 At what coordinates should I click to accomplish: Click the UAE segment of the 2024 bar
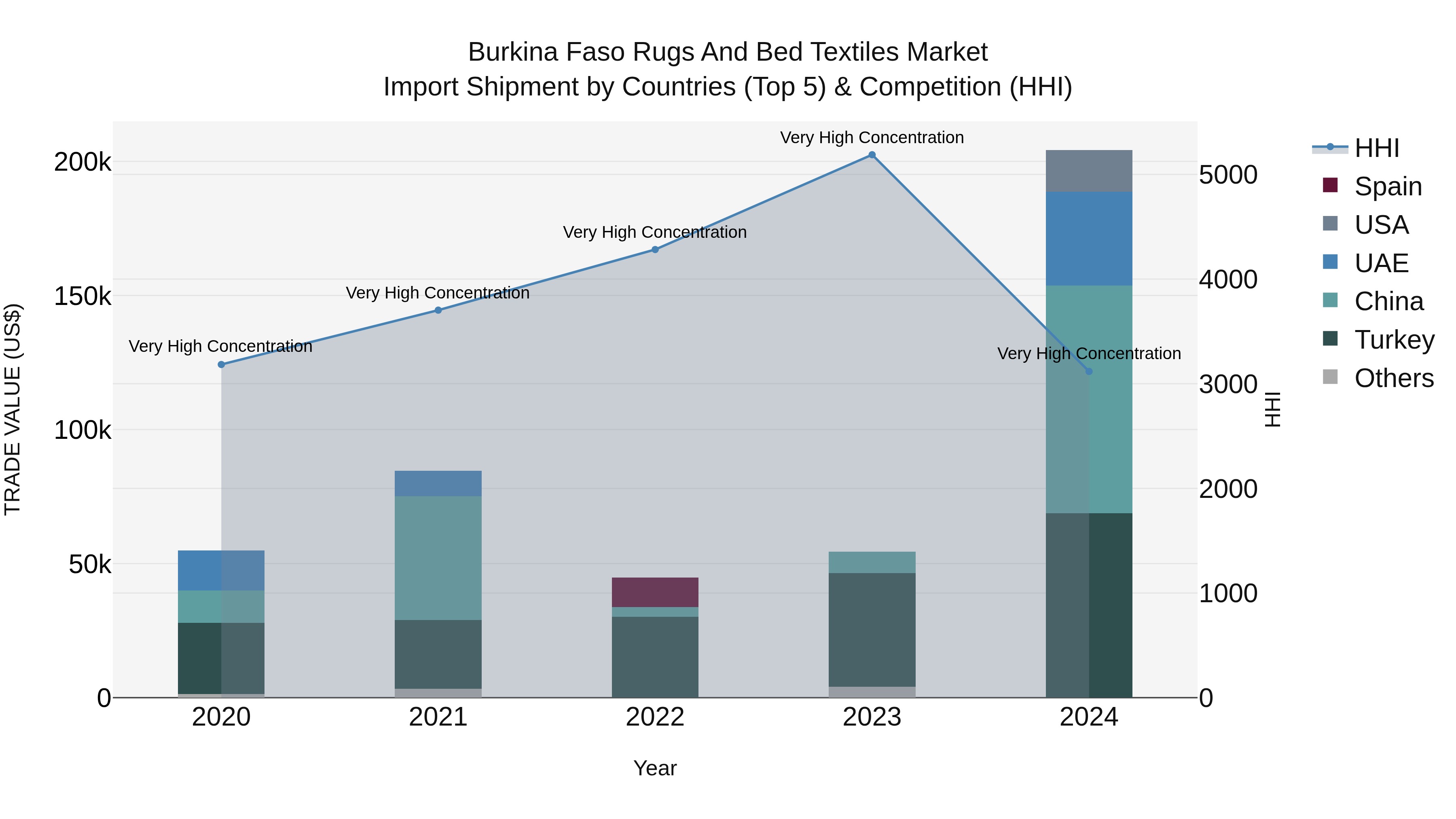point(1089,239)
